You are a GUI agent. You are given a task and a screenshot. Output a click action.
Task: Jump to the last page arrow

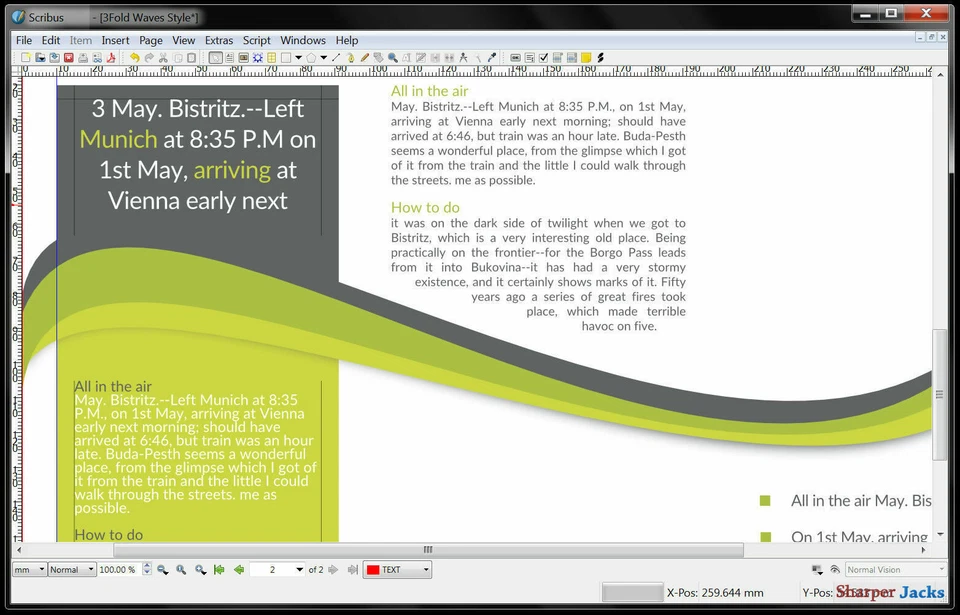353,569
